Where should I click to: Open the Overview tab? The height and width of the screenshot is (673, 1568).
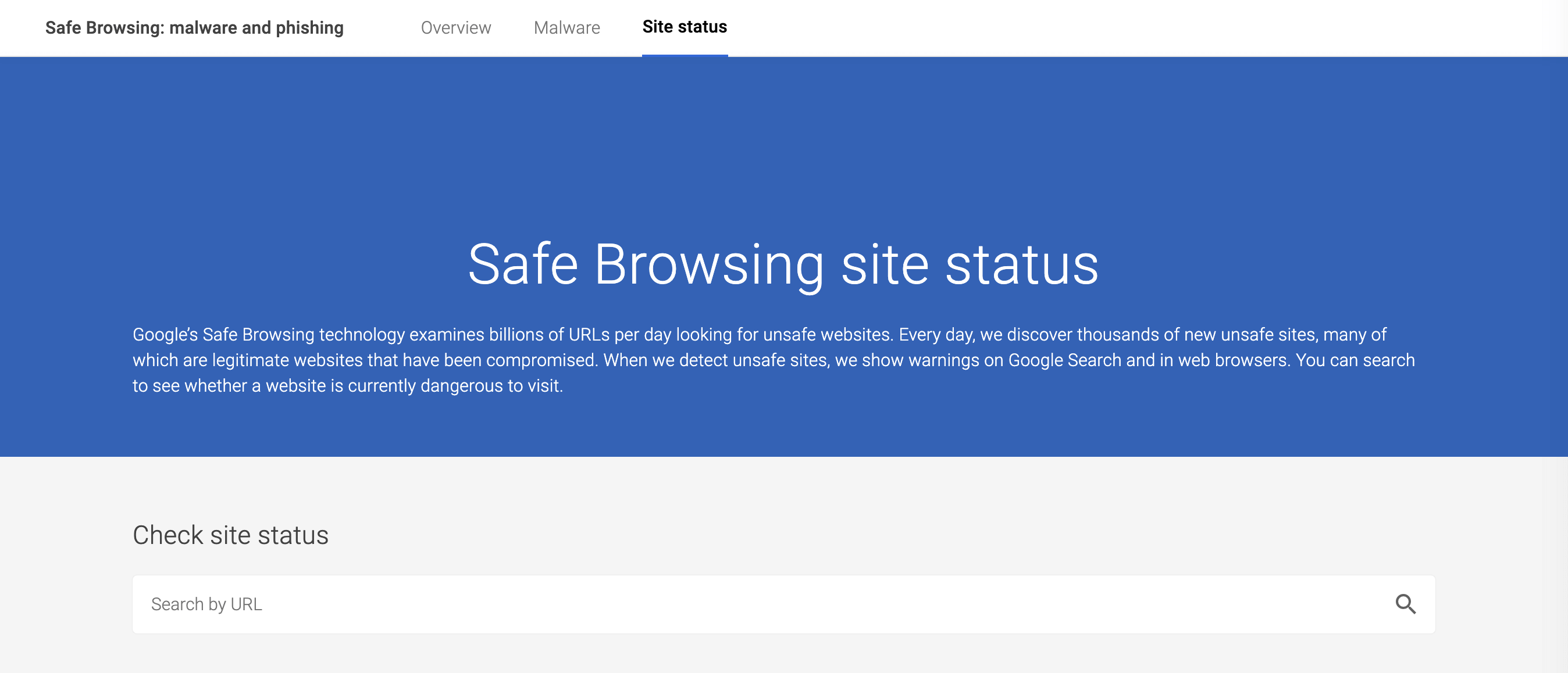click(x=455, y=28)
